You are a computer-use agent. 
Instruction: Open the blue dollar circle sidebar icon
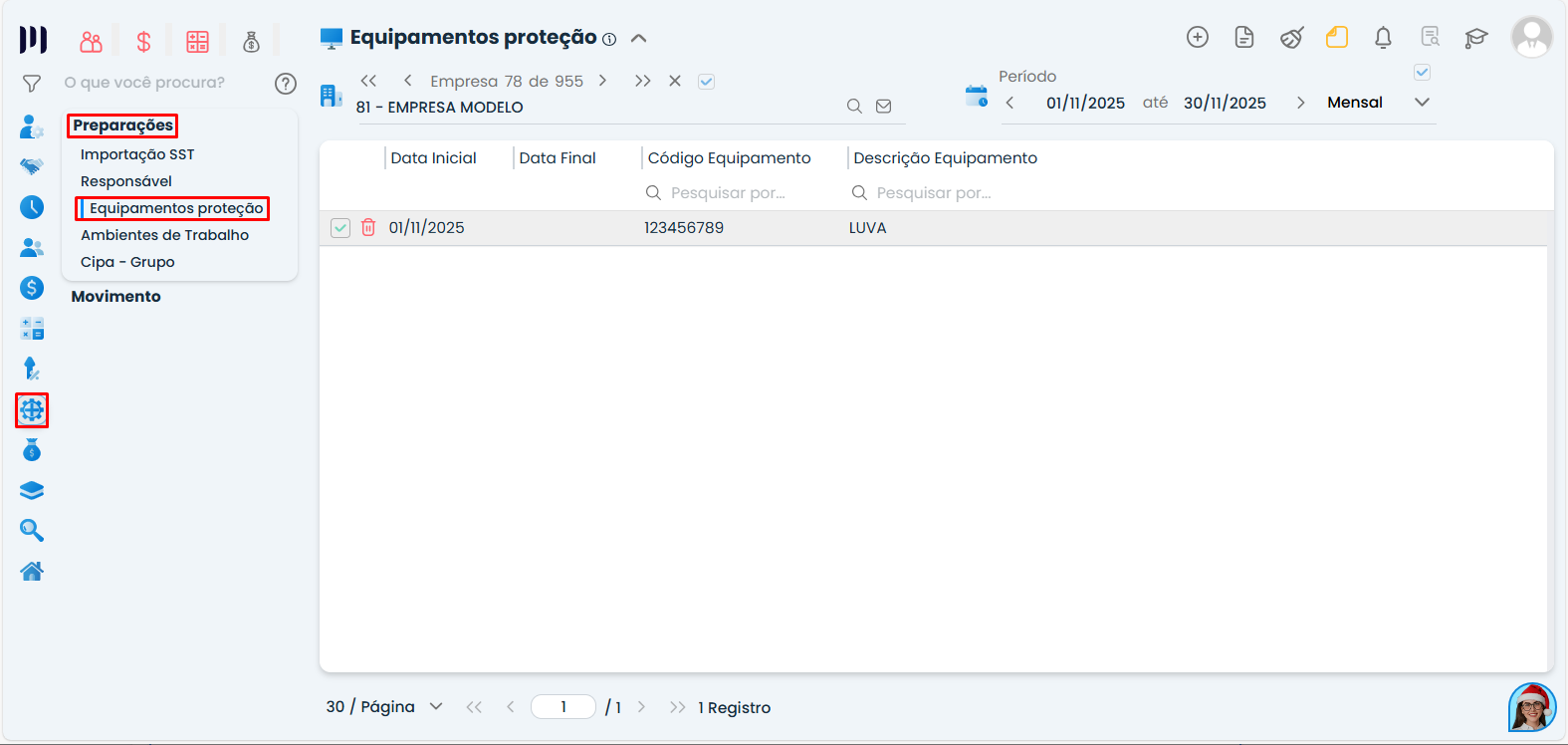32,288
